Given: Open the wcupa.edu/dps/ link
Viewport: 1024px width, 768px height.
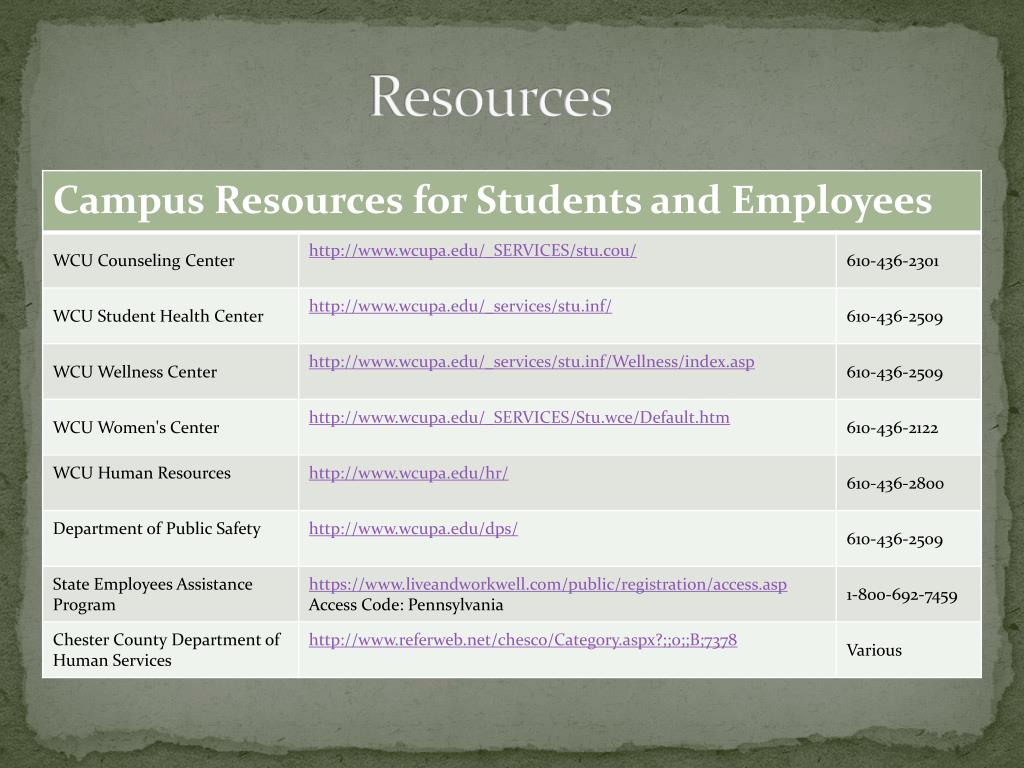Looking at the screenshot, I should tap(413, 528).
